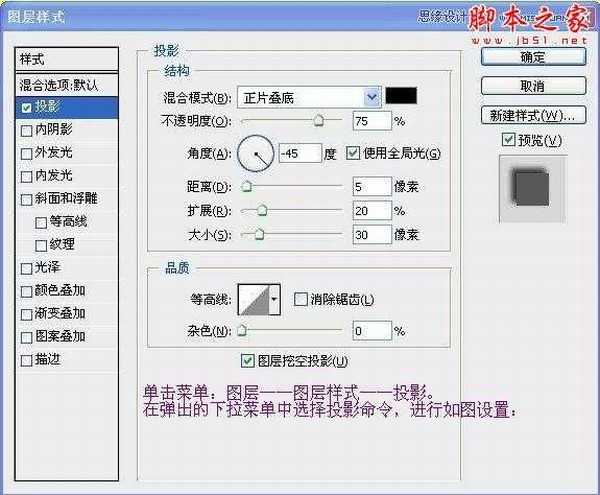Enable 消除锯齿 (Anti-aliased) checkbox
The image size is (600, 495).
pos(300,299)
